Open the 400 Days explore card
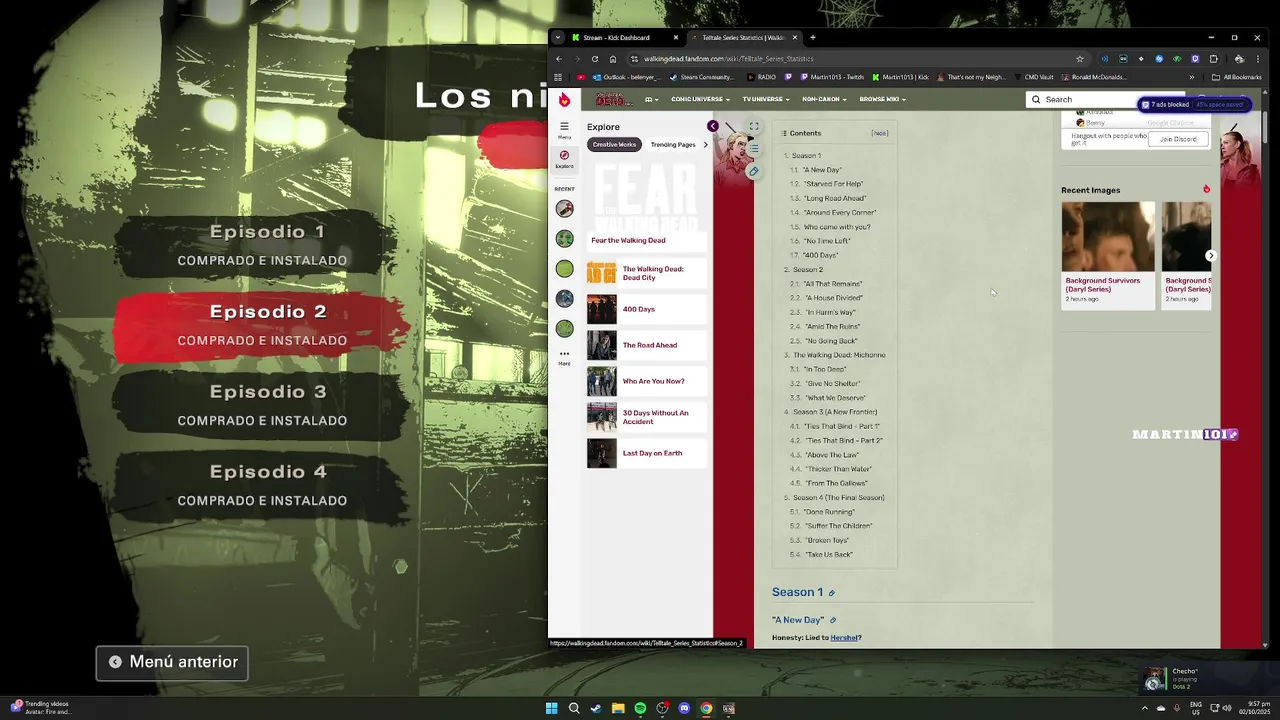This screenshot has width=1280, height=720. point(646,309)
